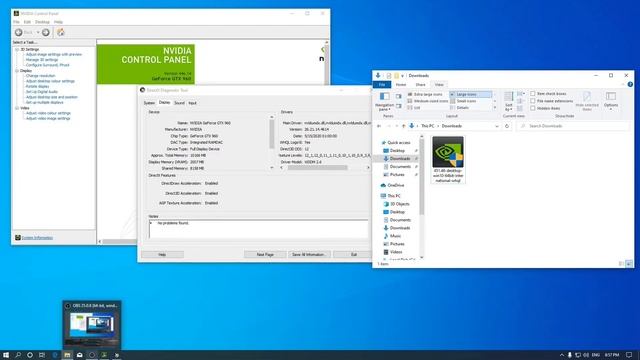Click Save All Information button
The height and width of the screenshot is (360, 640).
309,254
